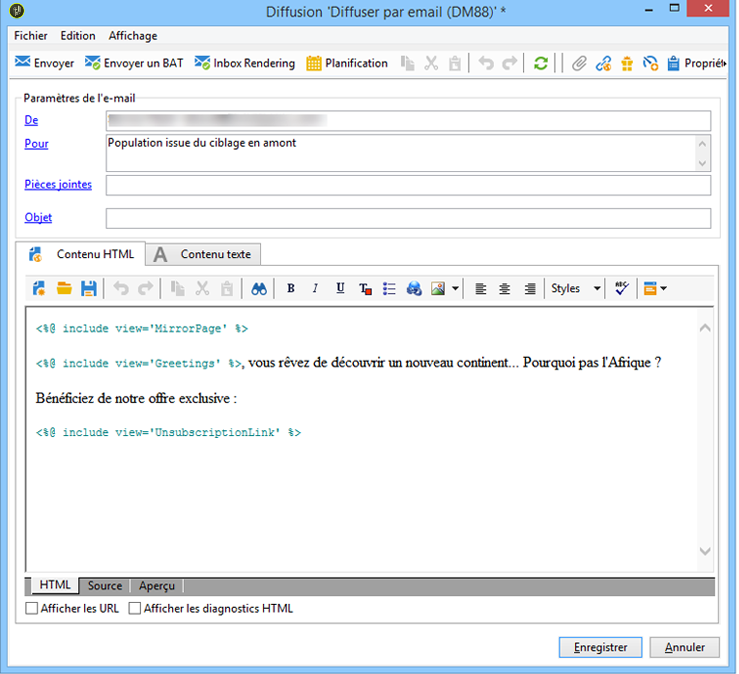Click the top toolbar copy icon
Image resolution: width=739 pixels, height=674 pixels.
[408, 63]
